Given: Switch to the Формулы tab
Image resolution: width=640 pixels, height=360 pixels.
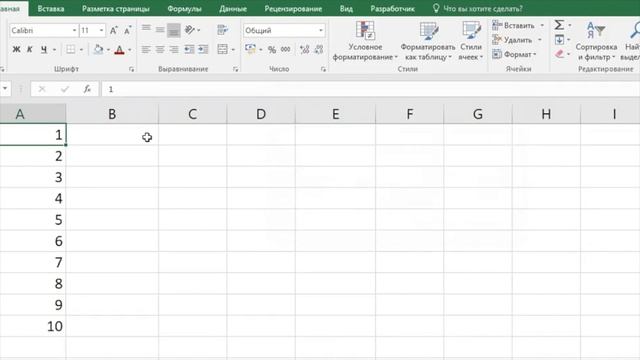Looking at the screenshot, I should tap(184, 9).
